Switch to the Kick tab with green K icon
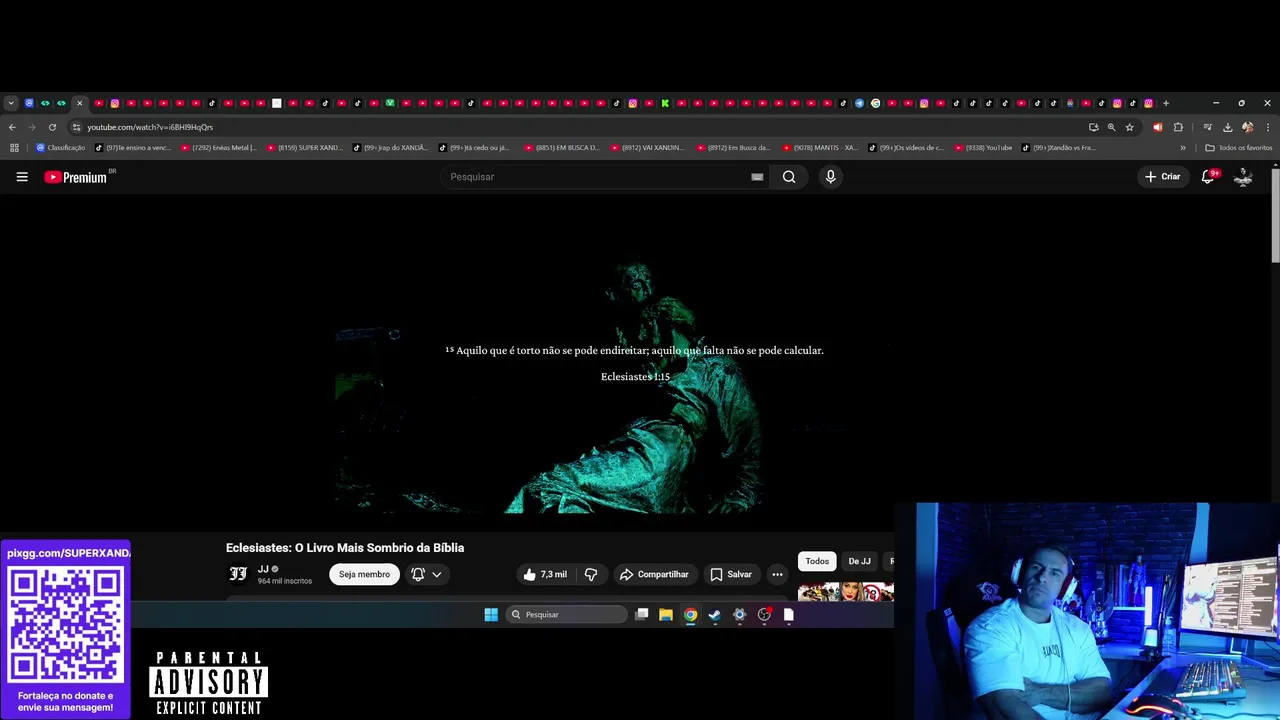 click(x=665, y=103)
